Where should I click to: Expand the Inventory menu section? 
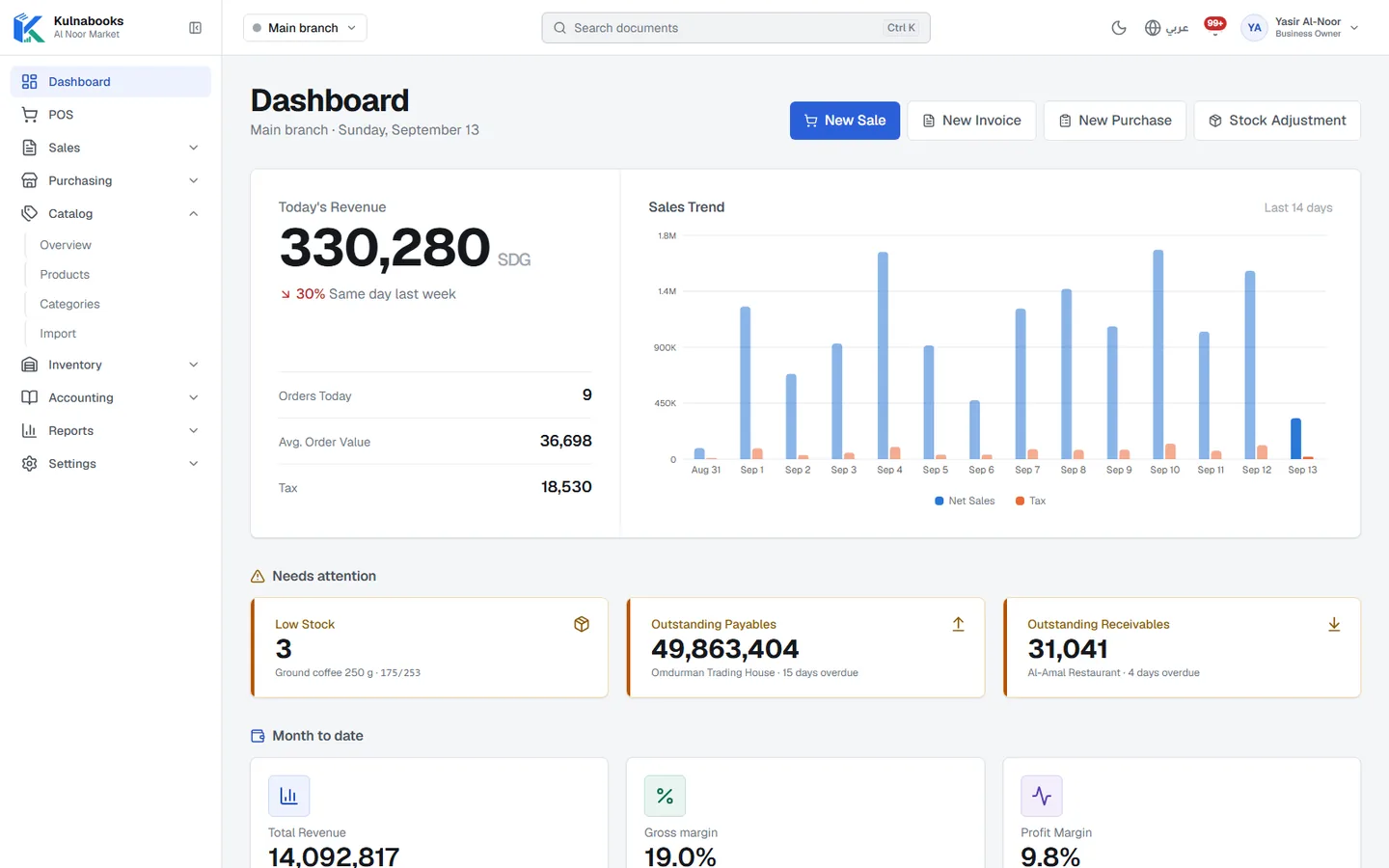(111, 365)
